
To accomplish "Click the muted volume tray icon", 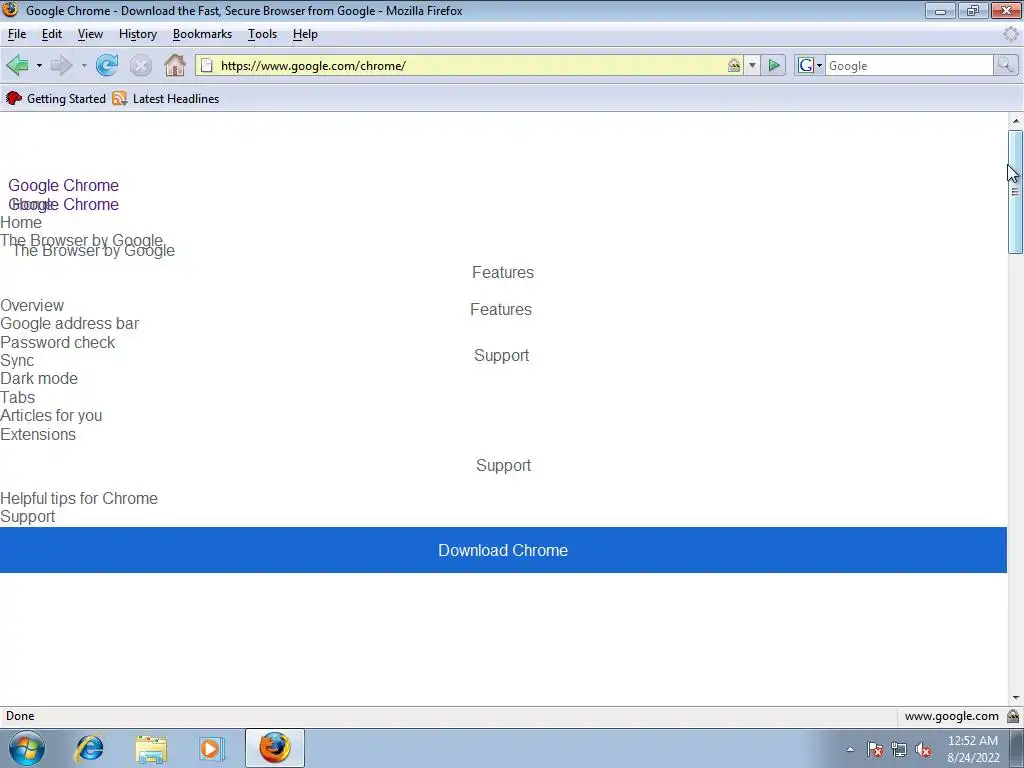I will tap(923, 750).
